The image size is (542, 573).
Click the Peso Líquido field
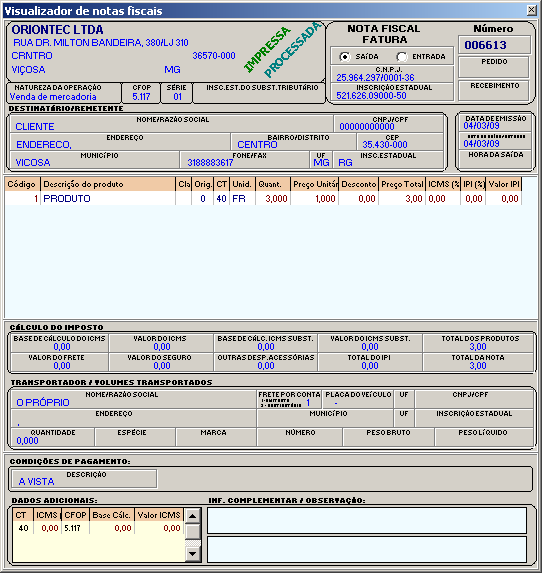[x=484, y=437]
